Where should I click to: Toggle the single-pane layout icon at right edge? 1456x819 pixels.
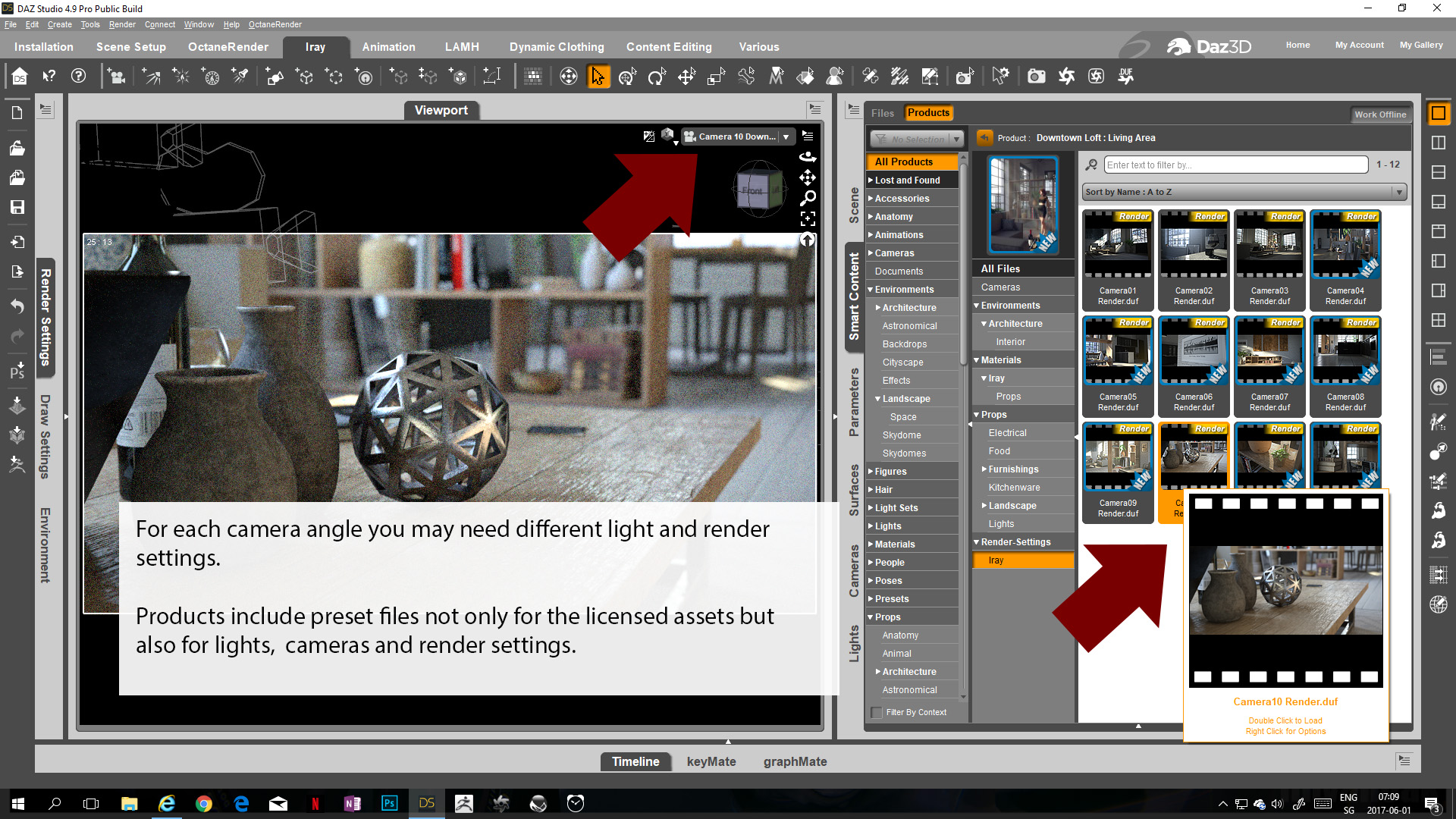[x=1438, y=114]
